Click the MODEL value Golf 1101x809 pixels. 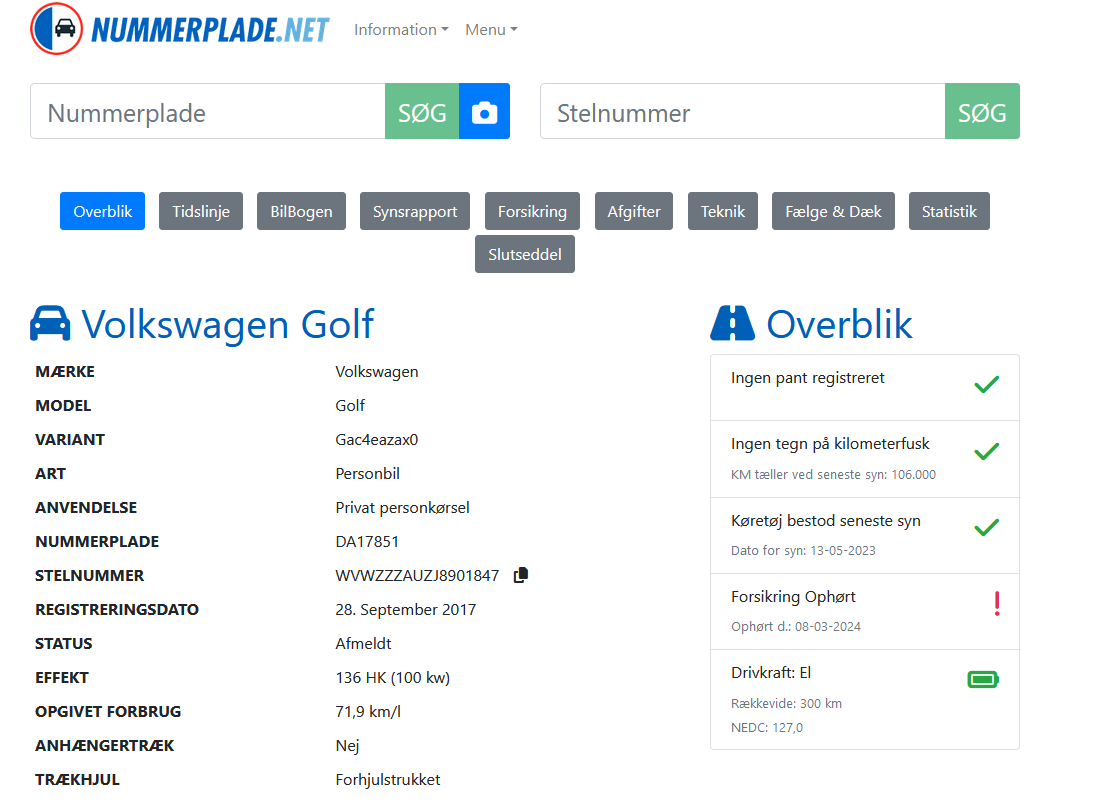point(350,405)
